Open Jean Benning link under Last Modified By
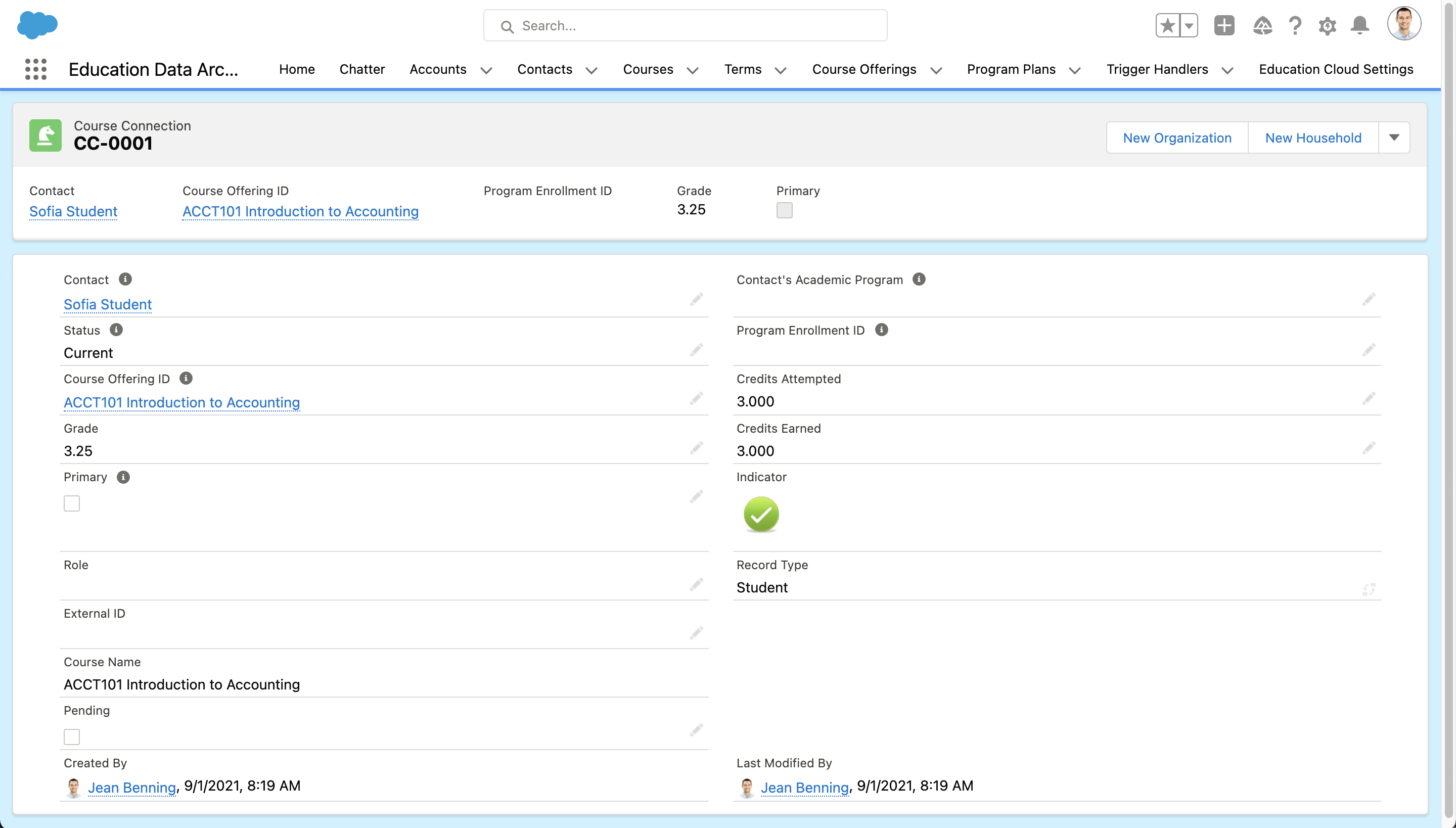This screenshot has height=828, width=1456. [805, 788]
